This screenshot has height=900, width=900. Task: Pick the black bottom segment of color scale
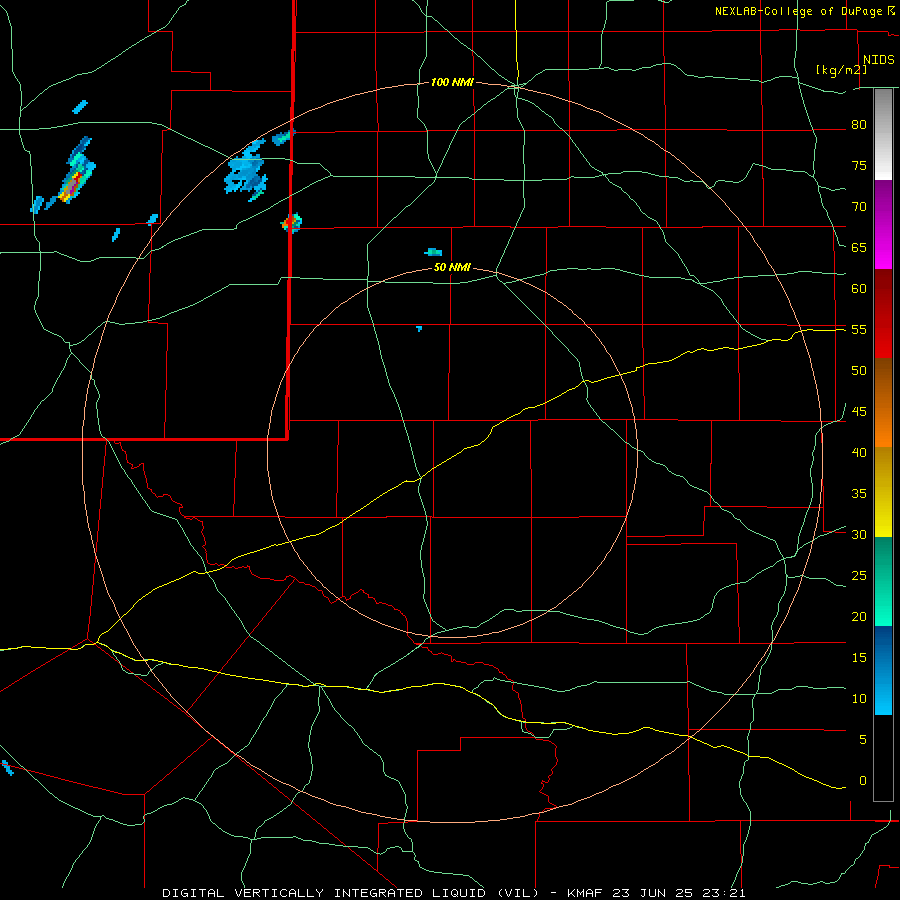(x=883, y=758)
